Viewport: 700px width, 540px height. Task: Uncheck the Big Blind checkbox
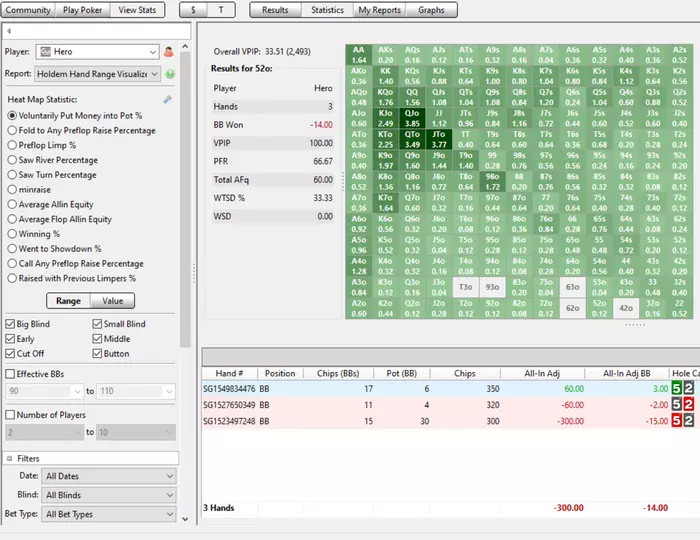click(10, 324)
